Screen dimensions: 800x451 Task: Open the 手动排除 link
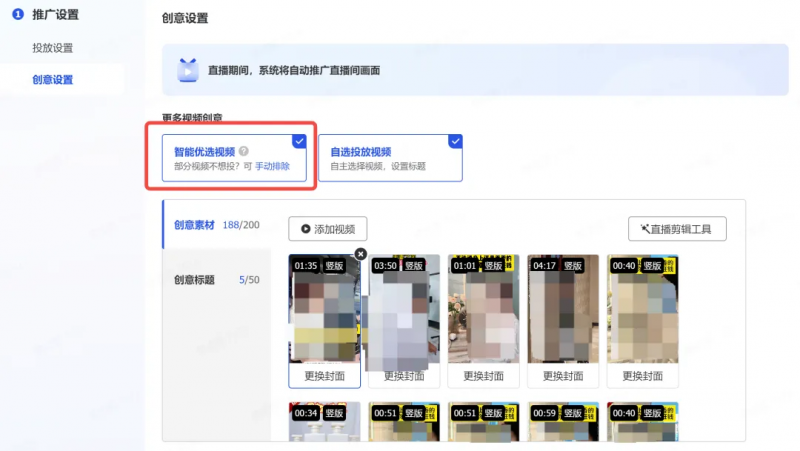click(x=272, y=166)
